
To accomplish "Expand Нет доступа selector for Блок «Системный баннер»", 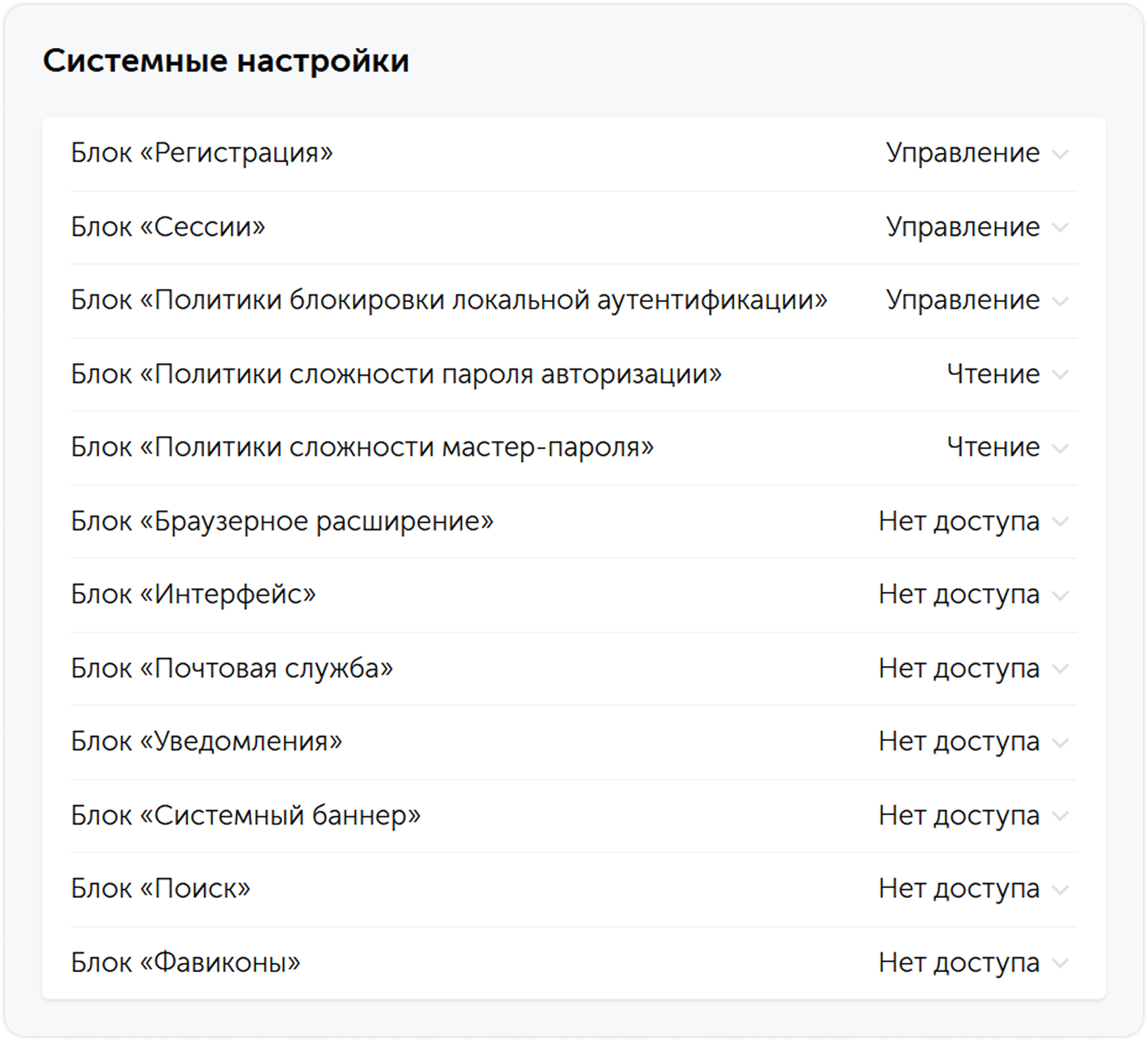I will (x=1060, y=815).
